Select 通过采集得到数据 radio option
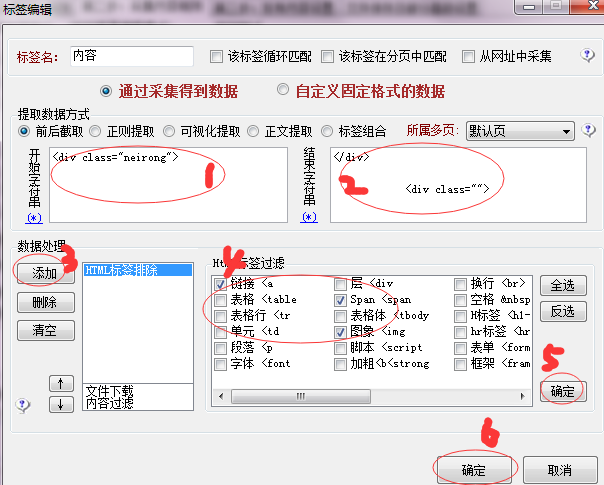604x485 pixels. (x=106, y=91)
